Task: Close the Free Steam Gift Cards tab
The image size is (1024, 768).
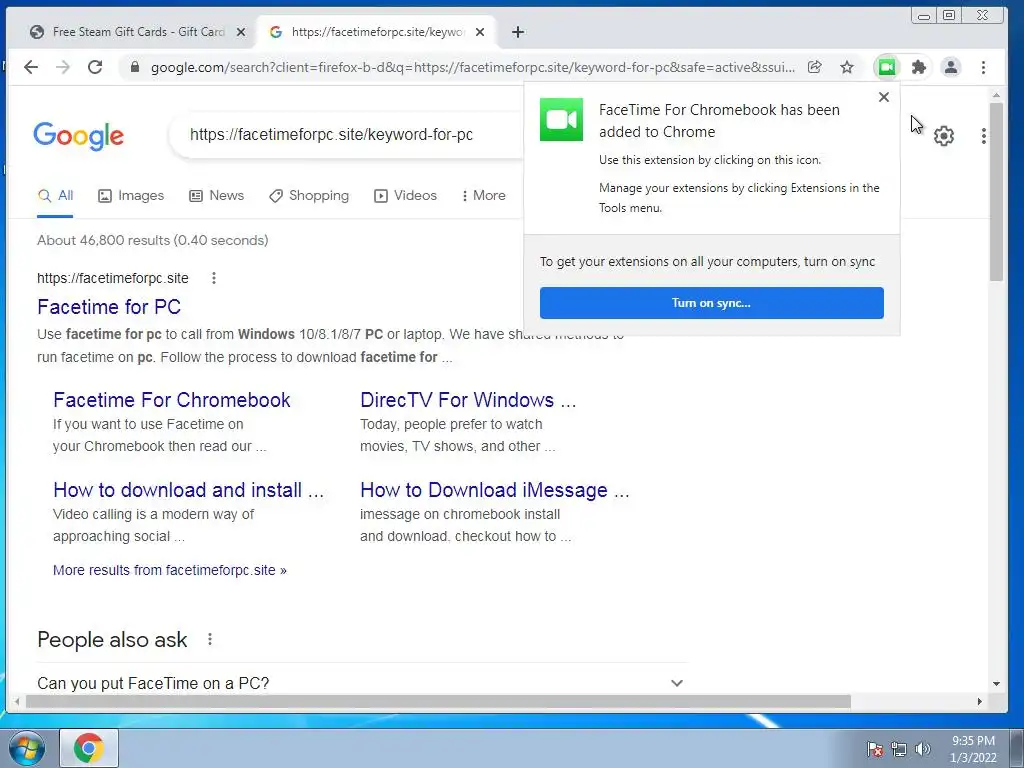Action: coord(241,32)
